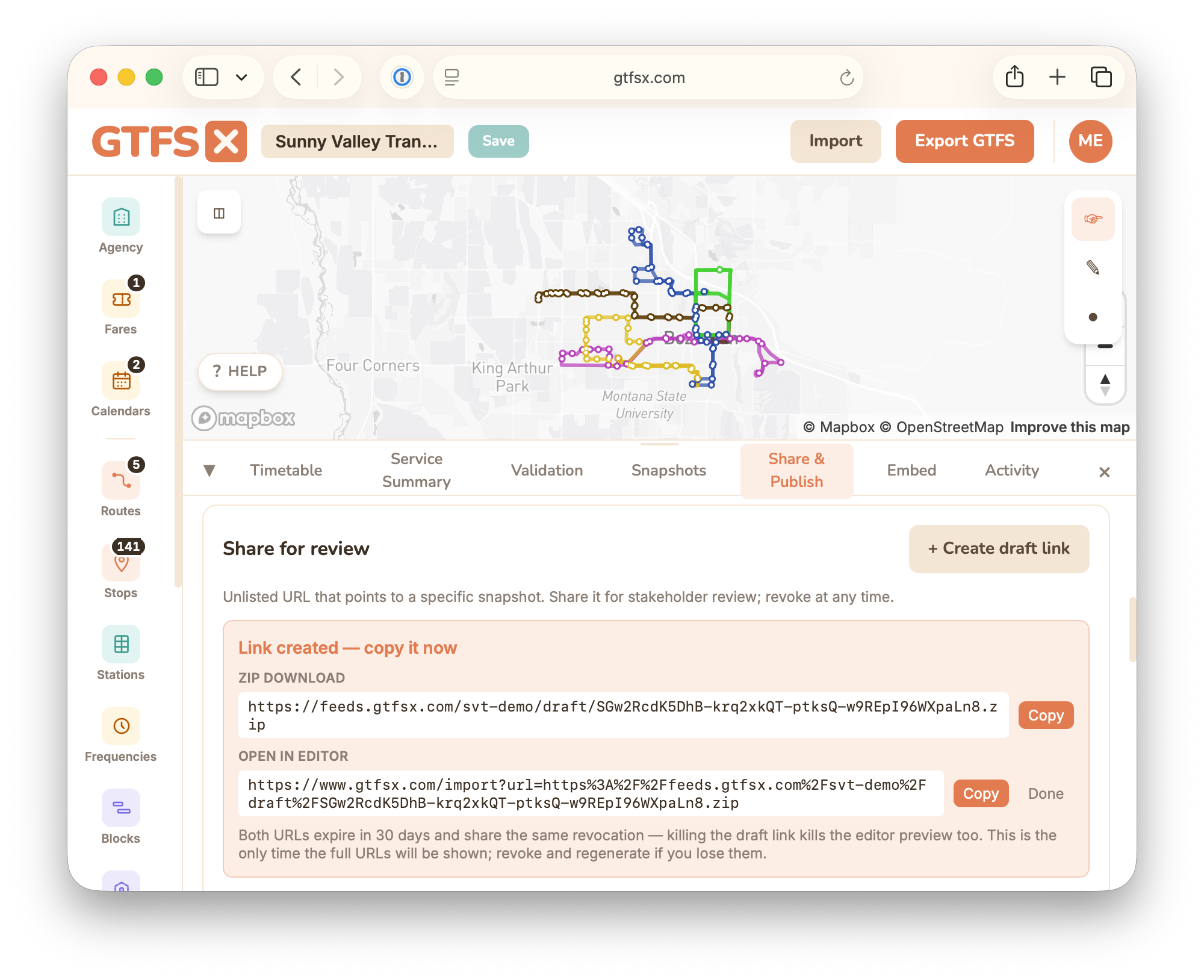Switch to the Timetable tab
Viewport: 1204px width, 980px height.
286,471
